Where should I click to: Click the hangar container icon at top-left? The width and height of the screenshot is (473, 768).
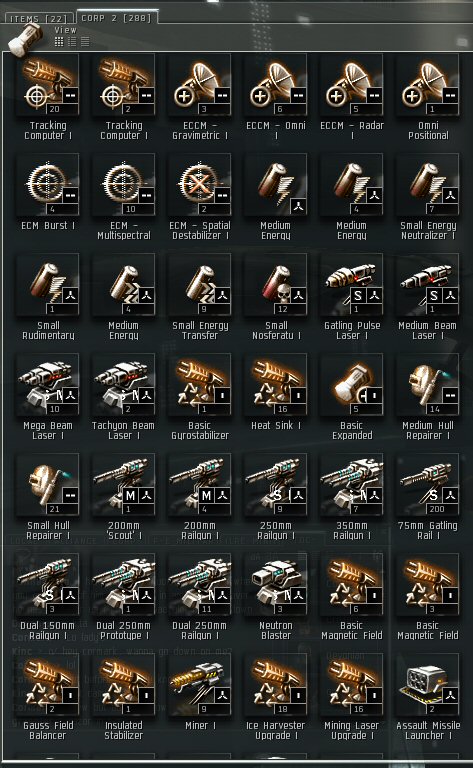point(27,39)
